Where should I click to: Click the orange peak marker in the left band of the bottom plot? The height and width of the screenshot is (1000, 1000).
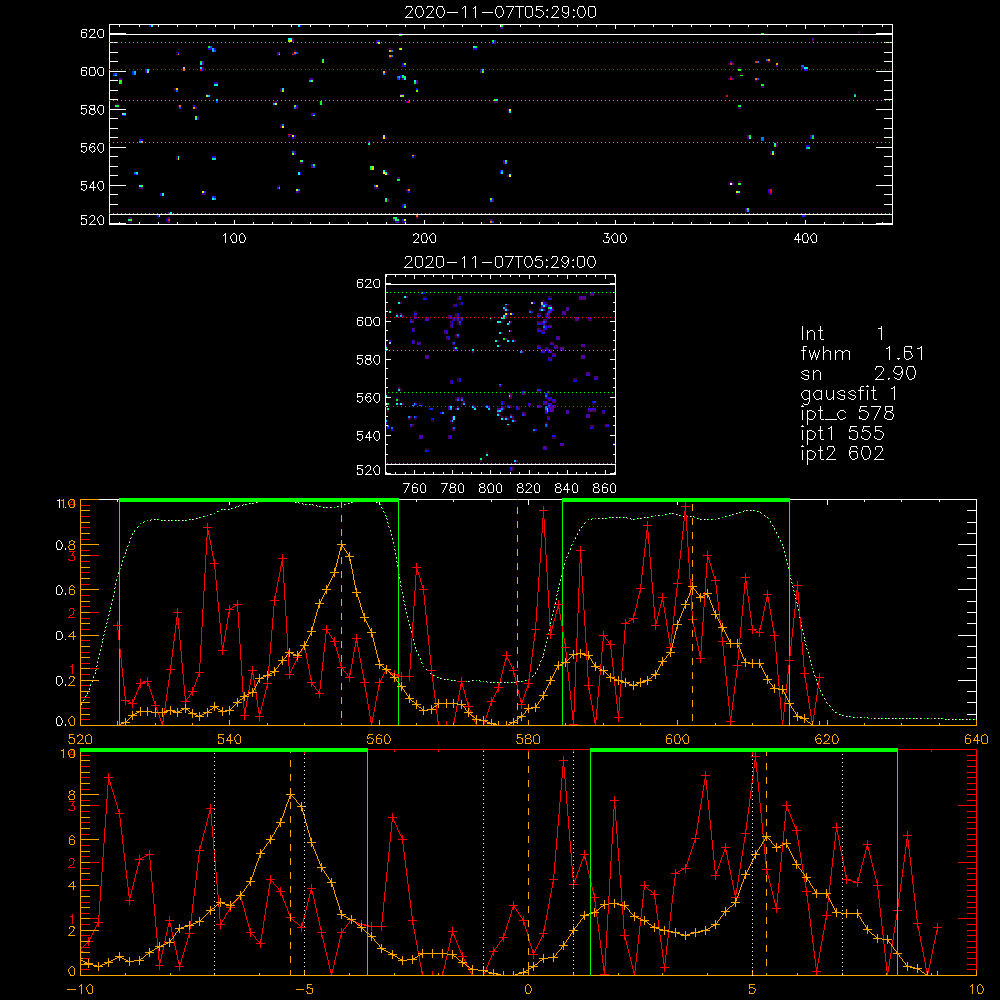point(291,795)
